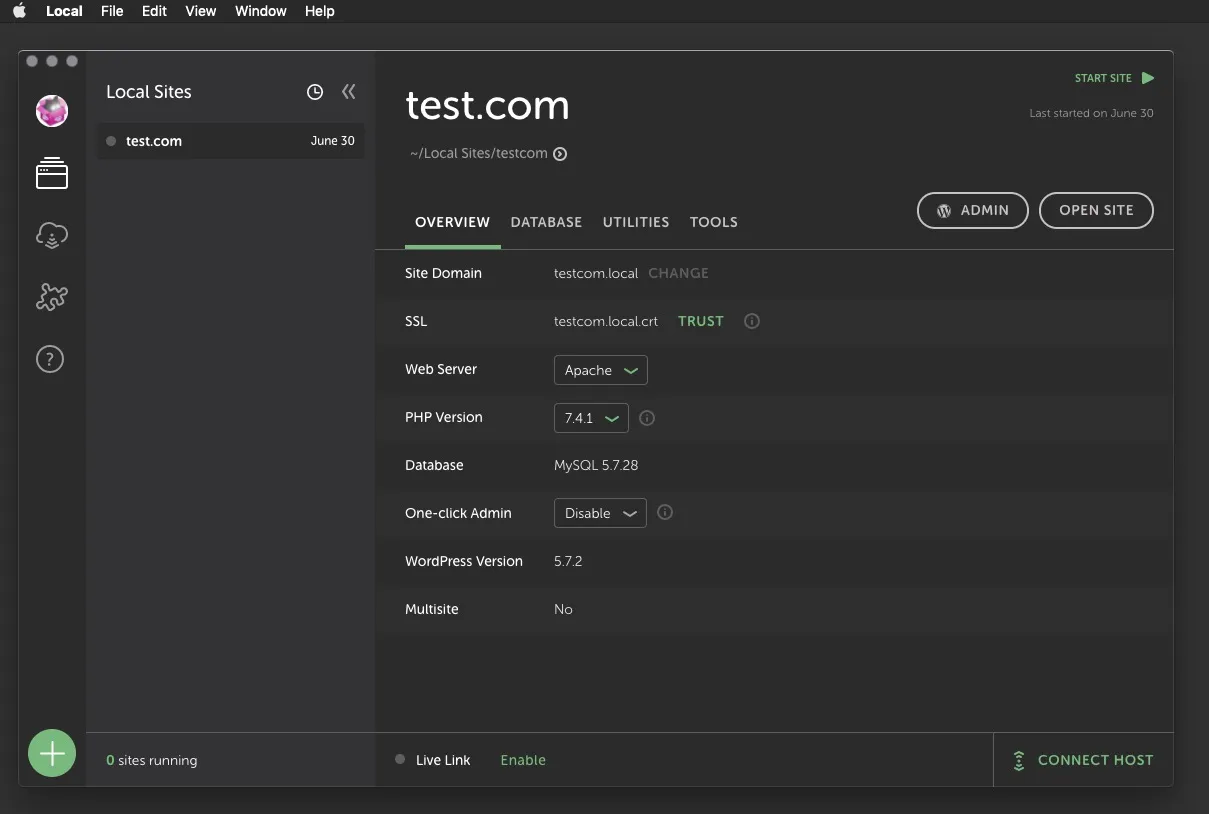Click the MySQL 5.7.28 database value

pyautogui.click(x=596, y=465)
